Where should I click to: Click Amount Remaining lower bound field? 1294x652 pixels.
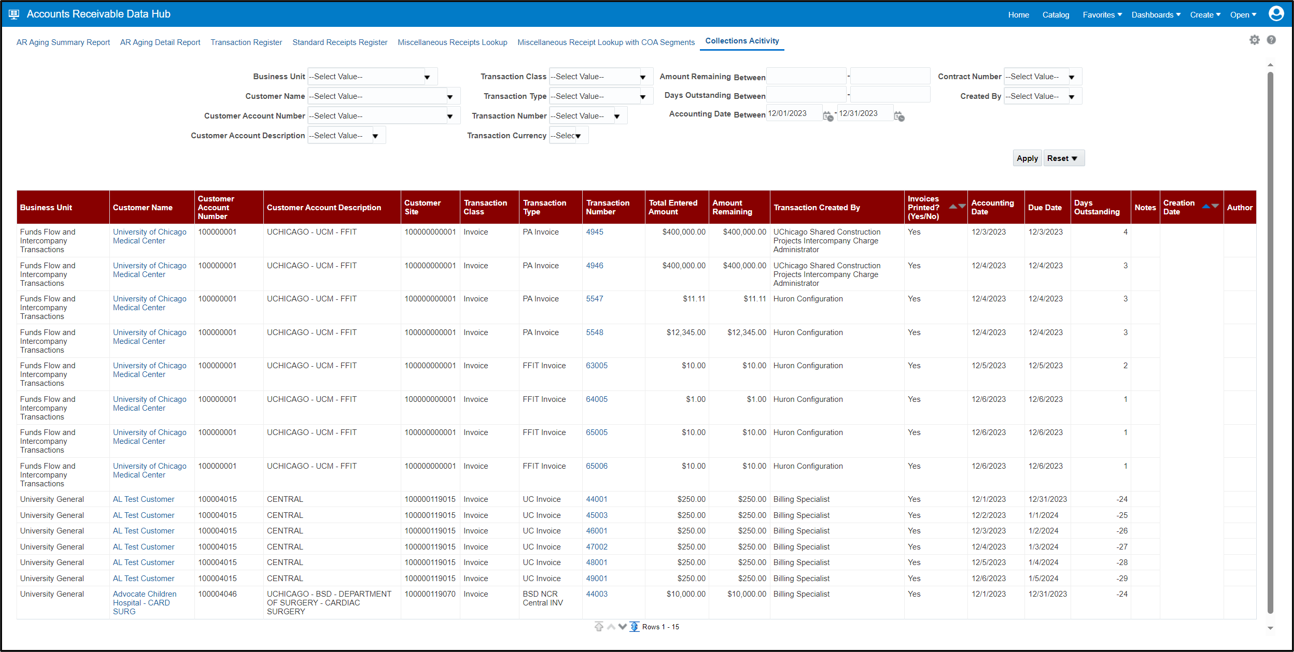[806, 77]
